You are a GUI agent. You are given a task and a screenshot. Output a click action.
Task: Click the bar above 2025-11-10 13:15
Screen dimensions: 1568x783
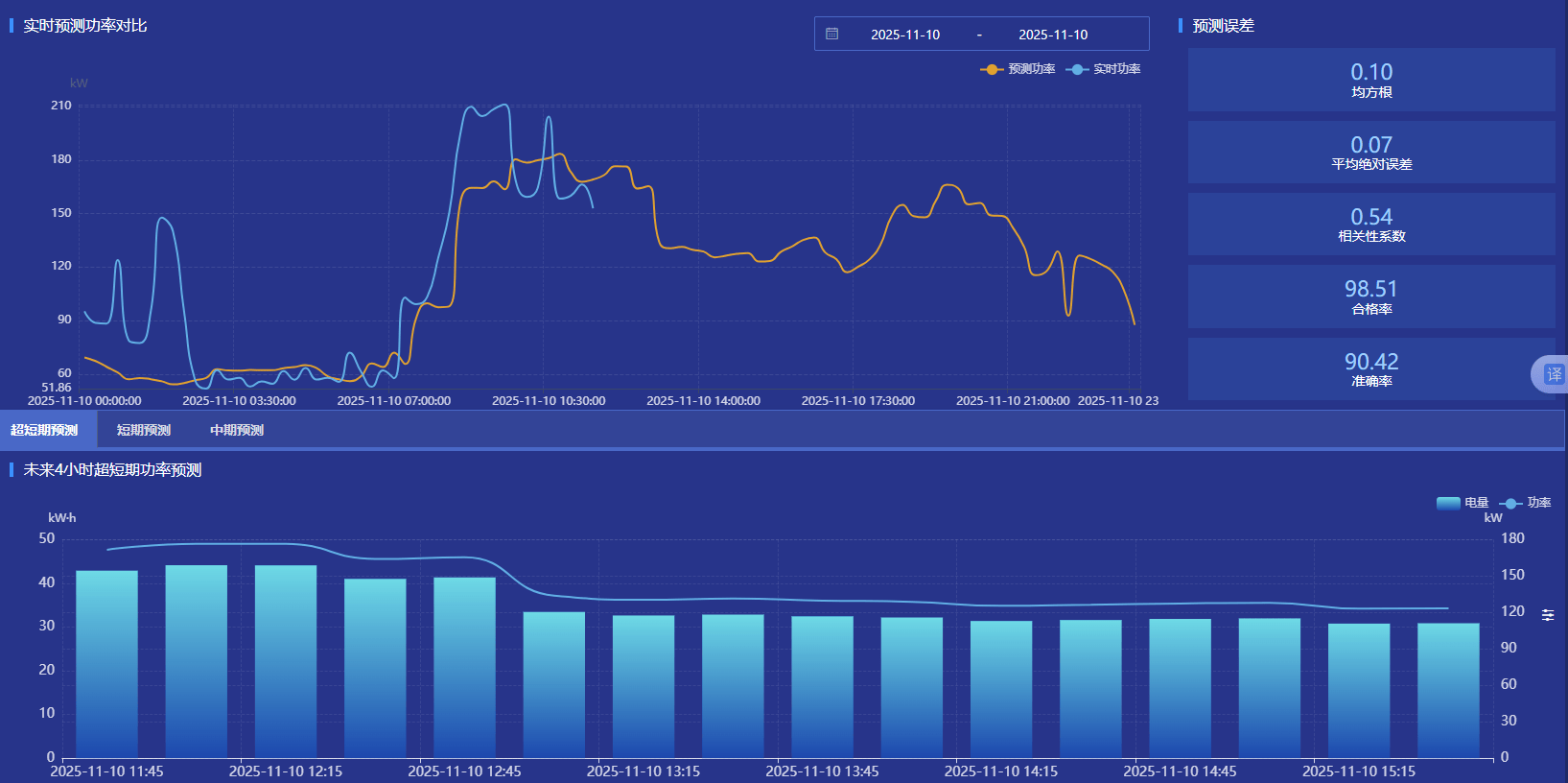pyautogui.click(x=644, y=686)
